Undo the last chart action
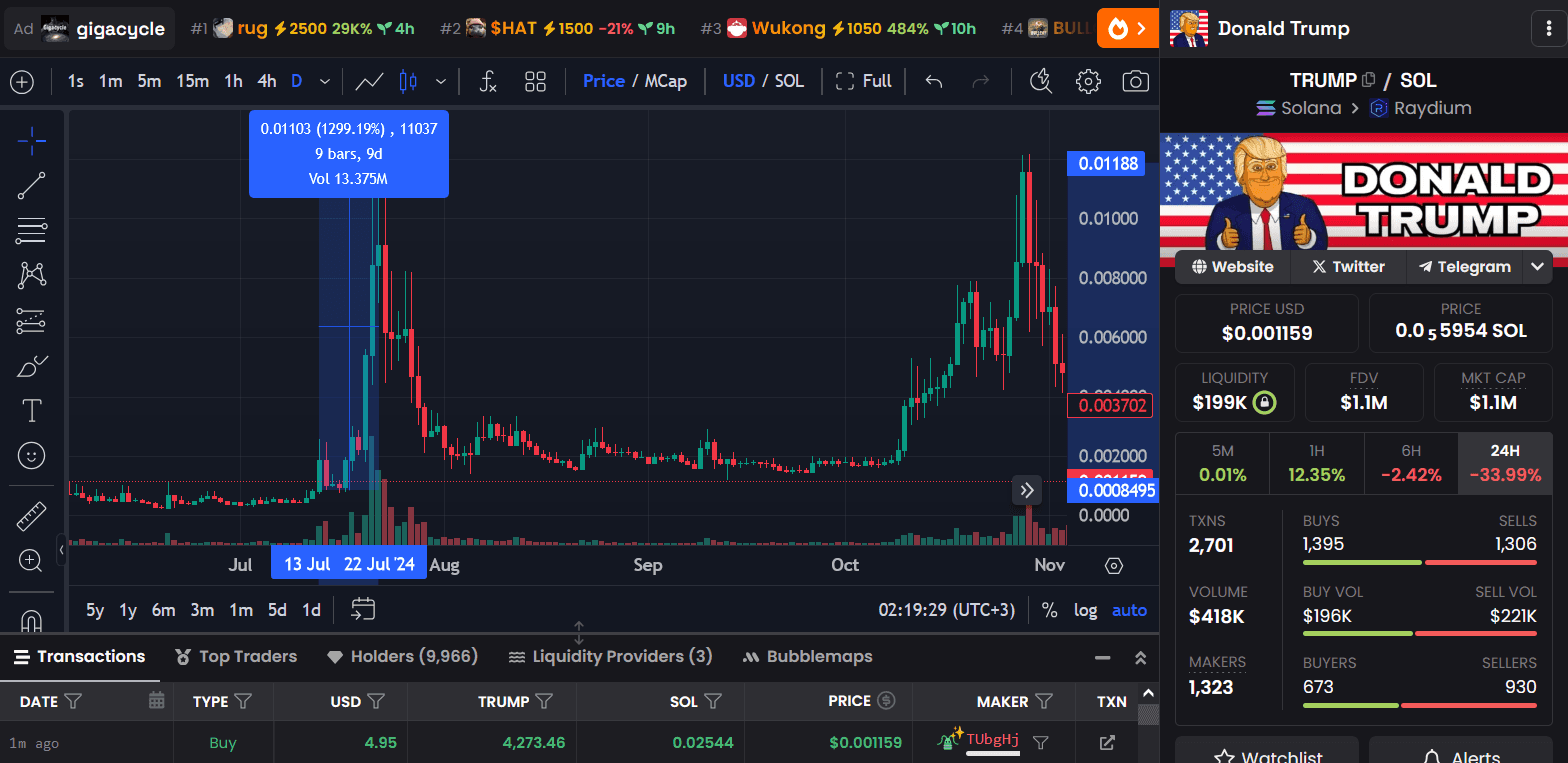Viewport: 1568px width, 763px height. 934,81
